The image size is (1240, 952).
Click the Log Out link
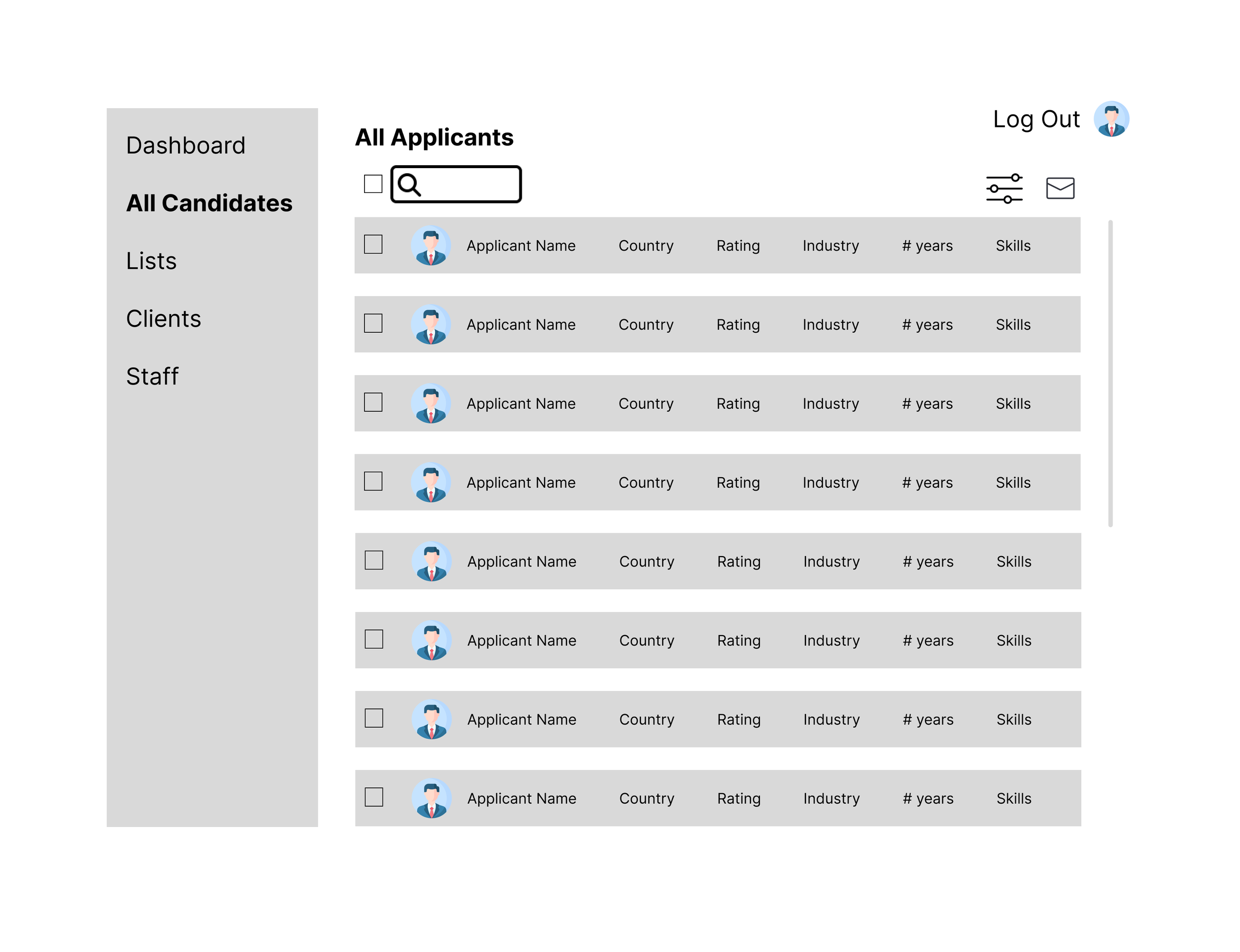pyautogui.click(x=1036, y=119)
